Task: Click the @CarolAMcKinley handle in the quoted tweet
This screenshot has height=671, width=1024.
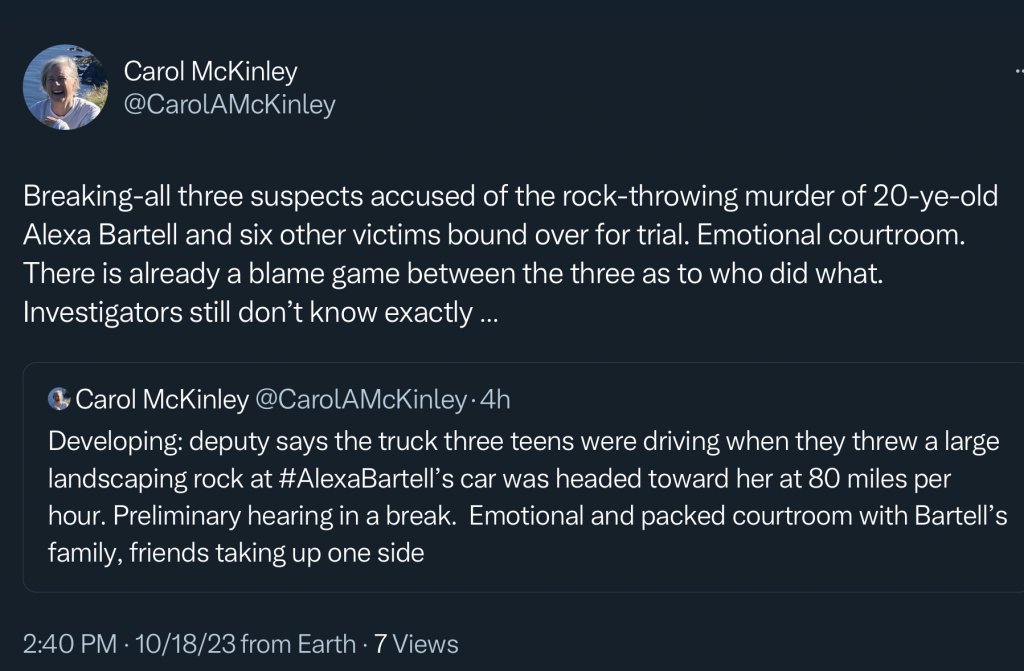Action: pos(360,400)
